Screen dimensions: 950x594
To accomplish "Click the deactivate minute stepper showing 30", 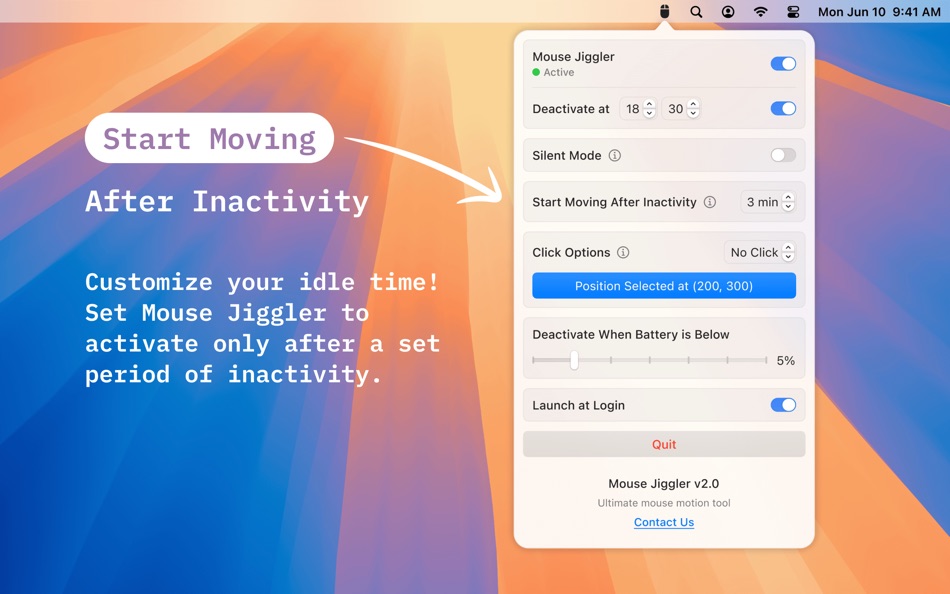I will [694, 108].
